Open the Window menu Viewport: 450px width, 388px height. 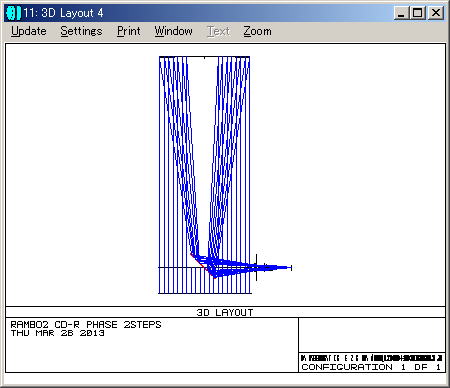[x=173, y=31]
